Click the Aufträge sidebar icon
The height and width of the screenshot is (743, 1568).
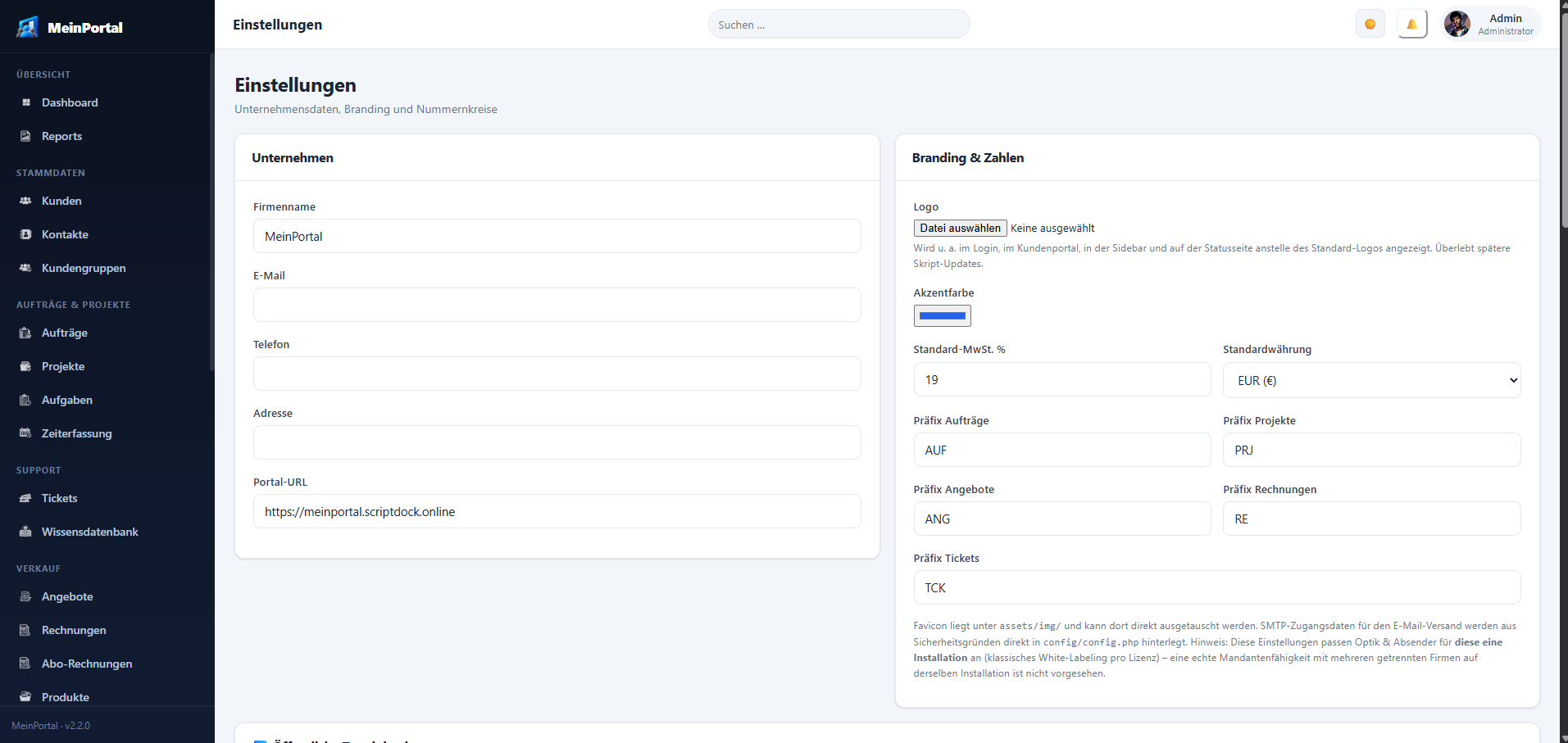(25, 333)
